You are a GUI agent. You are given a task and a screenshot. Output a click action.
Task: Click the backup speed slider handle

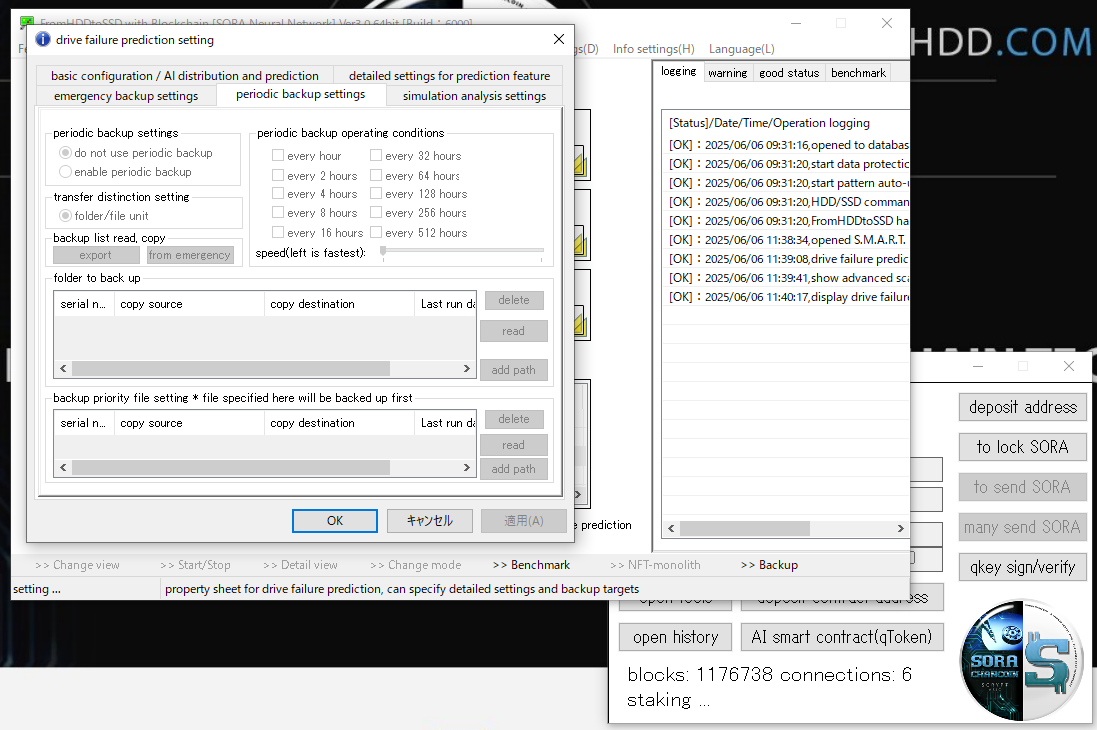(x=383, y=252)
